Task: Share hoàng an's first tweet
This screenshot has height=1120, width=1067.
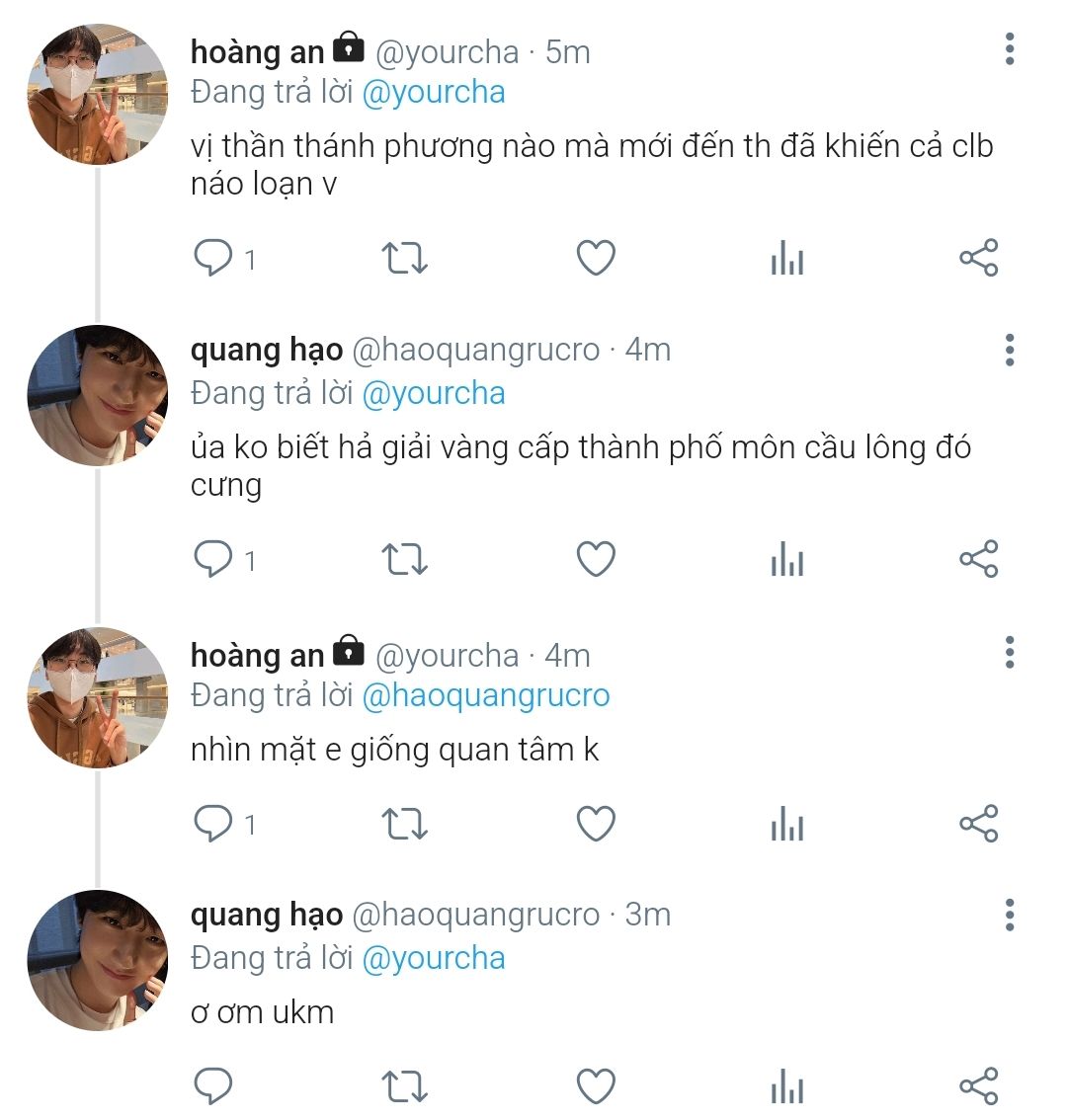Action: (x=978, y=259)
